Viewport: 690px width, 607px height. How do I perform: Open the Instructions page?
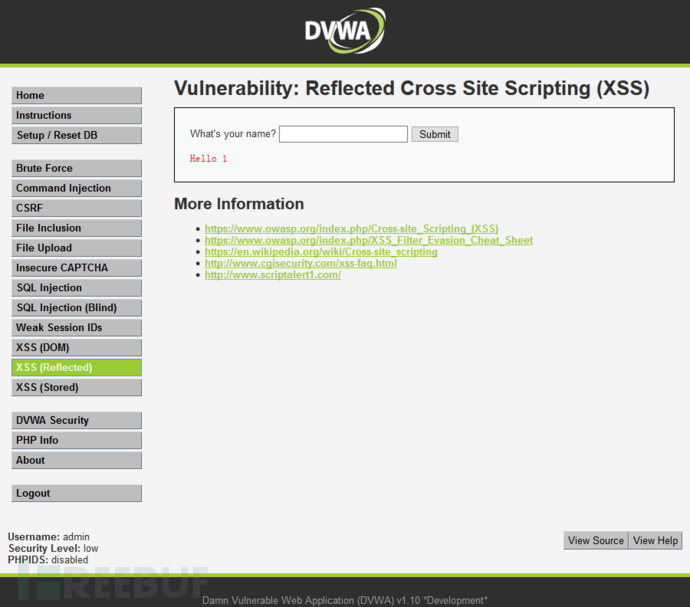point(77,115)
